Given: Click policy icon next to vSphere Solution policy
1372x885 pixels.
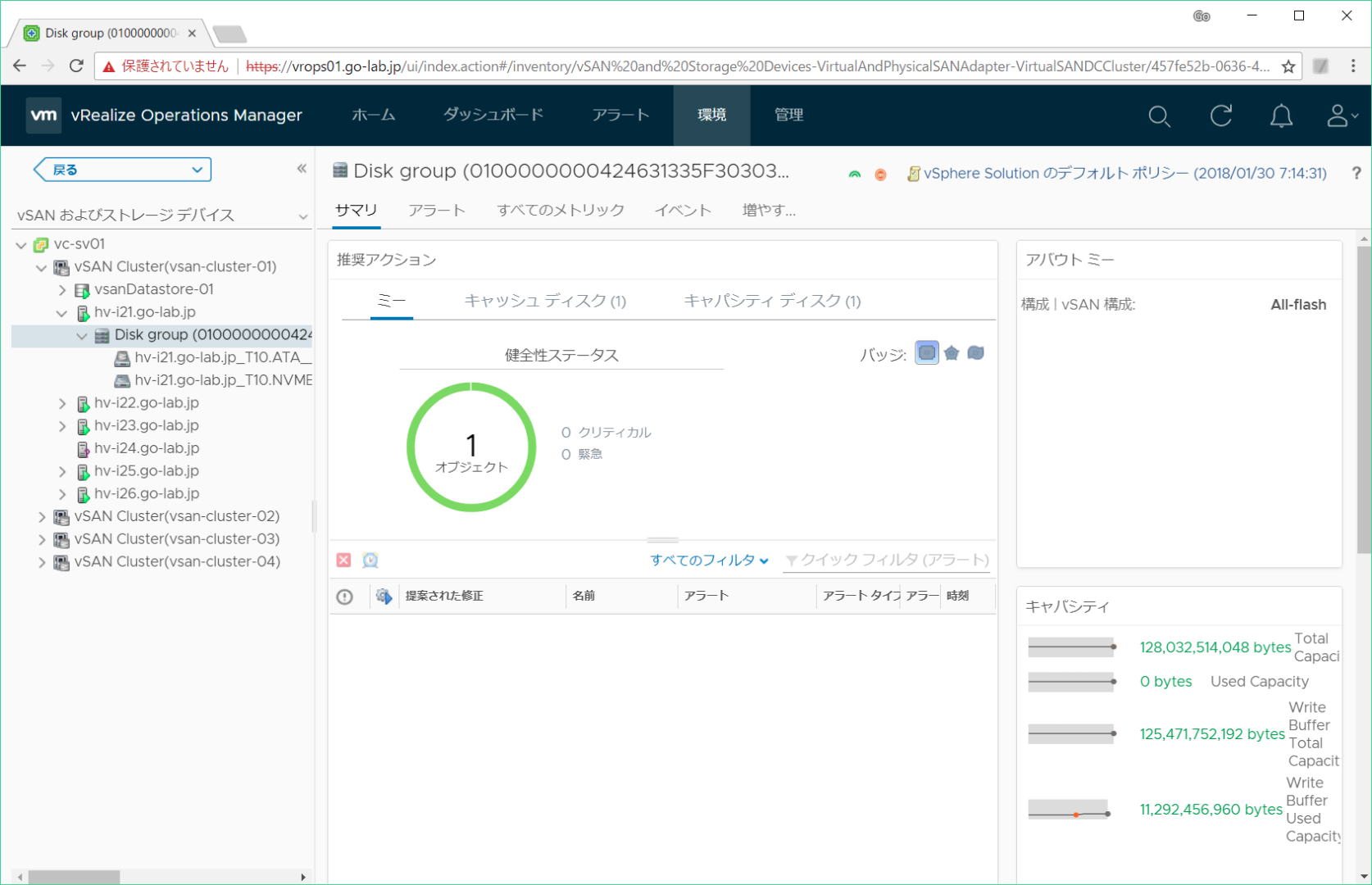Looking at the screenshot, I should [913, 174].
